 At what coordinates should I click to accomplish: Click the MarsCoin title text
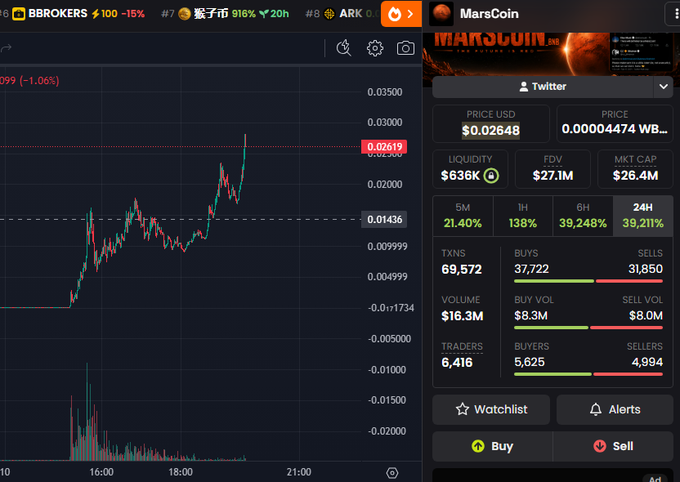tap(489, 14)
